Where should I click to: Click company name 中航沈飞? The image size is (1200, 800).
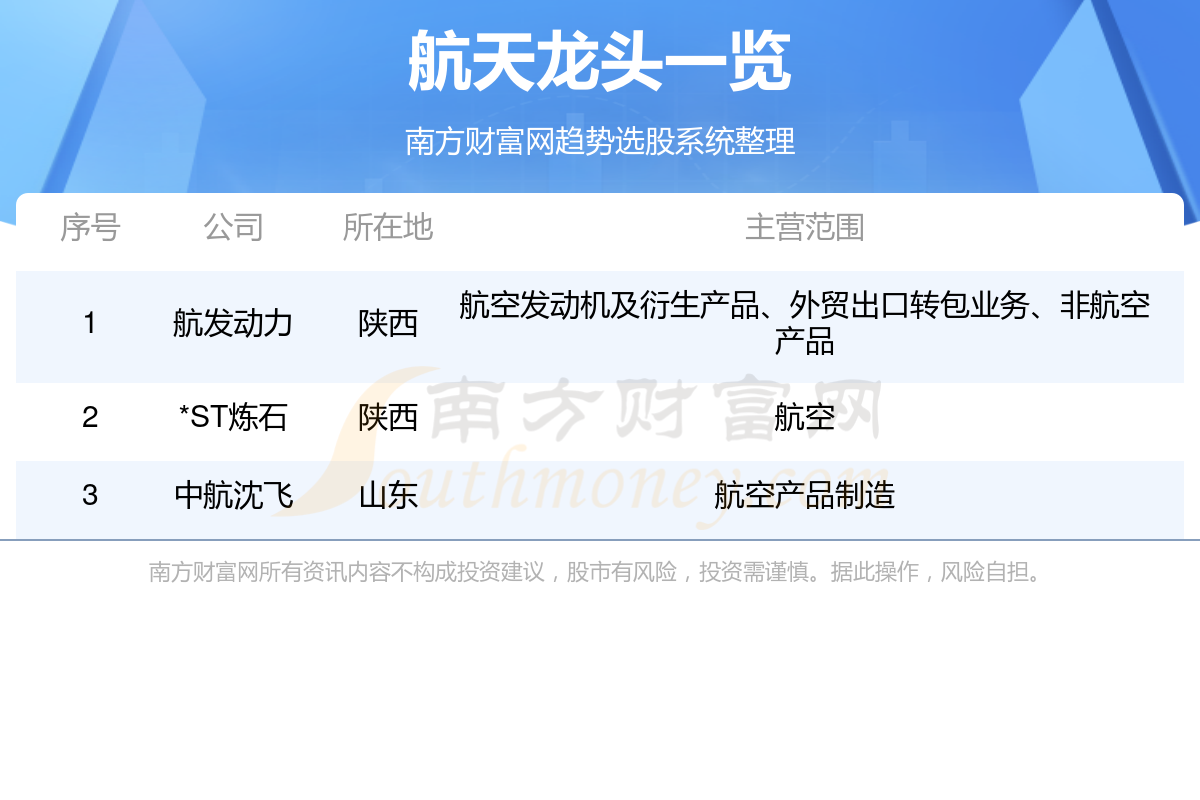click(x=233, y=495)
